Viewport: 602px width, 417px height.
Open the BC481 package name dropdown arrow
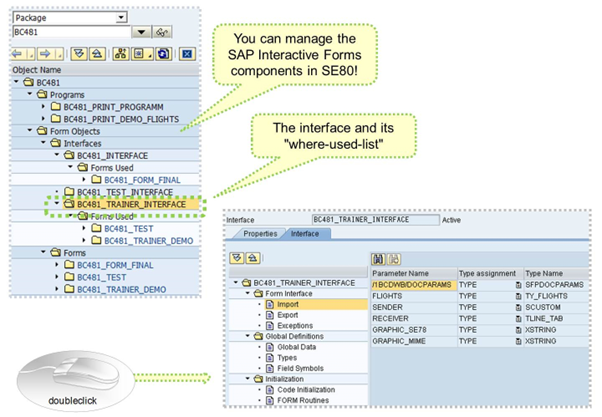pyautogui.click(x=142, y=33)
